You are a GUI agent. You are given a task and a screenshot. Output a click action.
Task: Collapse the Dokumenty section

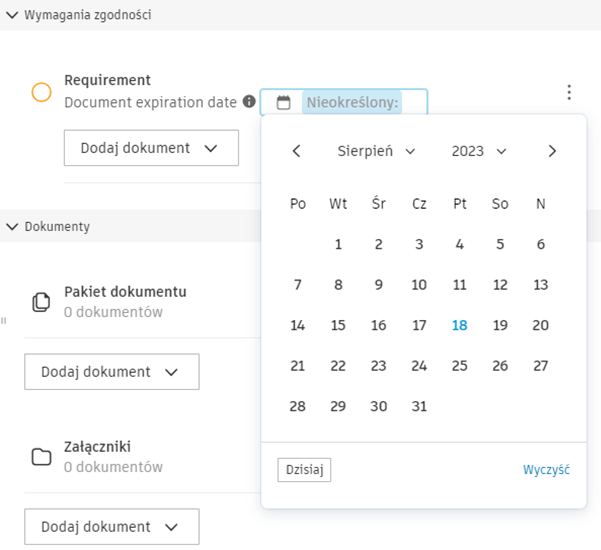tap(12, 226)
